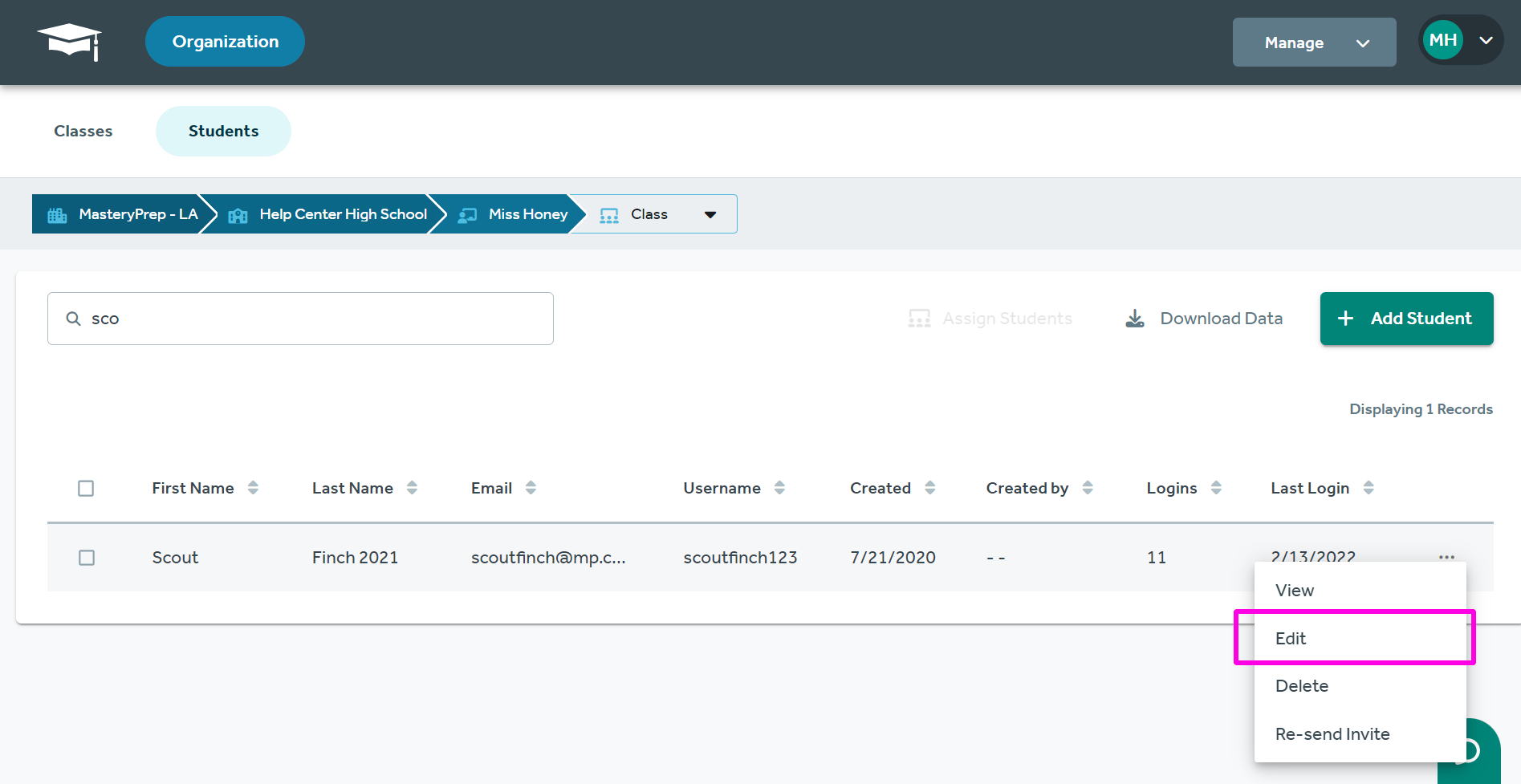Click the teacher icon next to Miss Honey
Screen dimensions: 1521x784
click(x=467, y=213)
